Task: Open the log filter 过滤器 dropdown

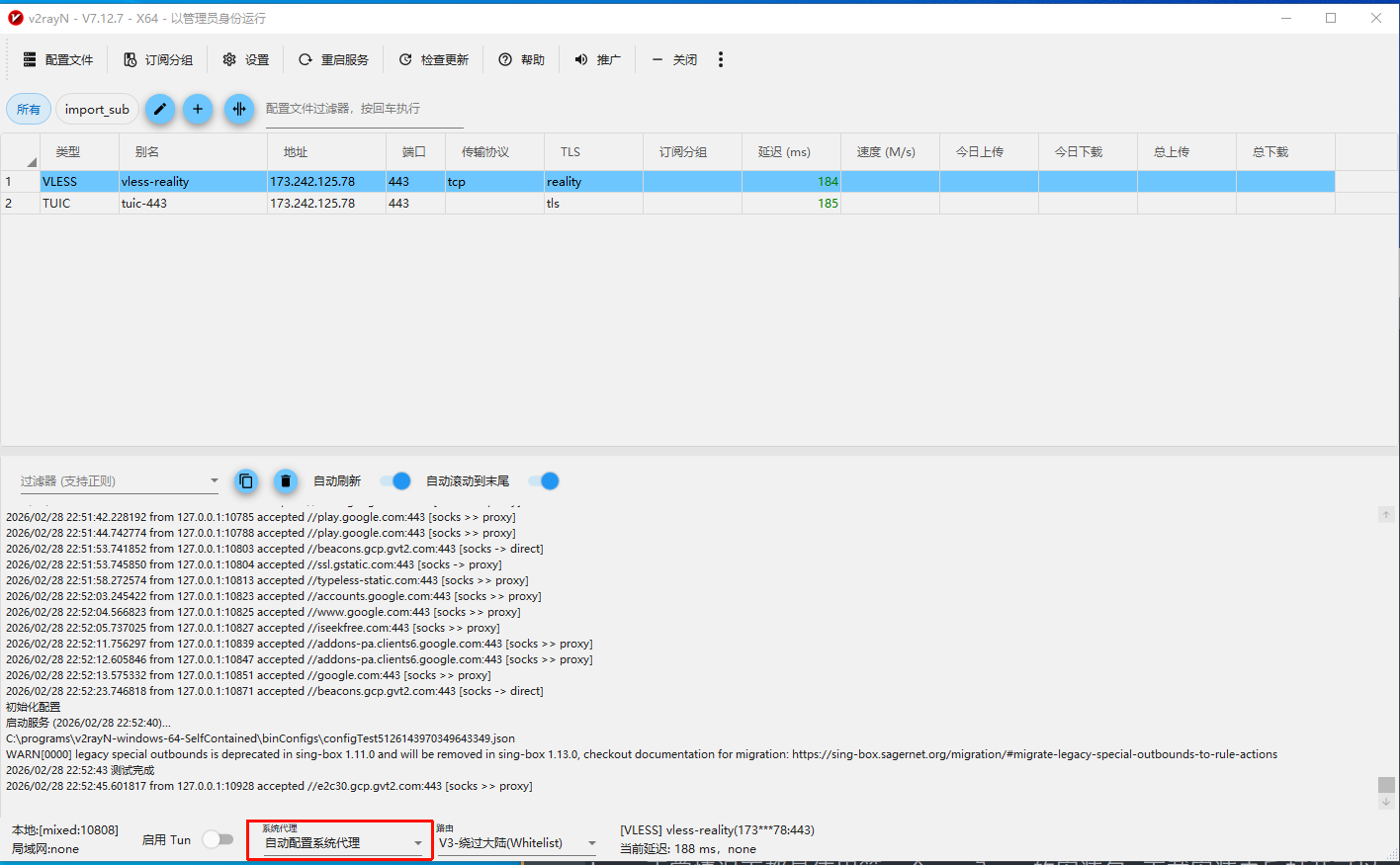Action: (x=120, y=481)
